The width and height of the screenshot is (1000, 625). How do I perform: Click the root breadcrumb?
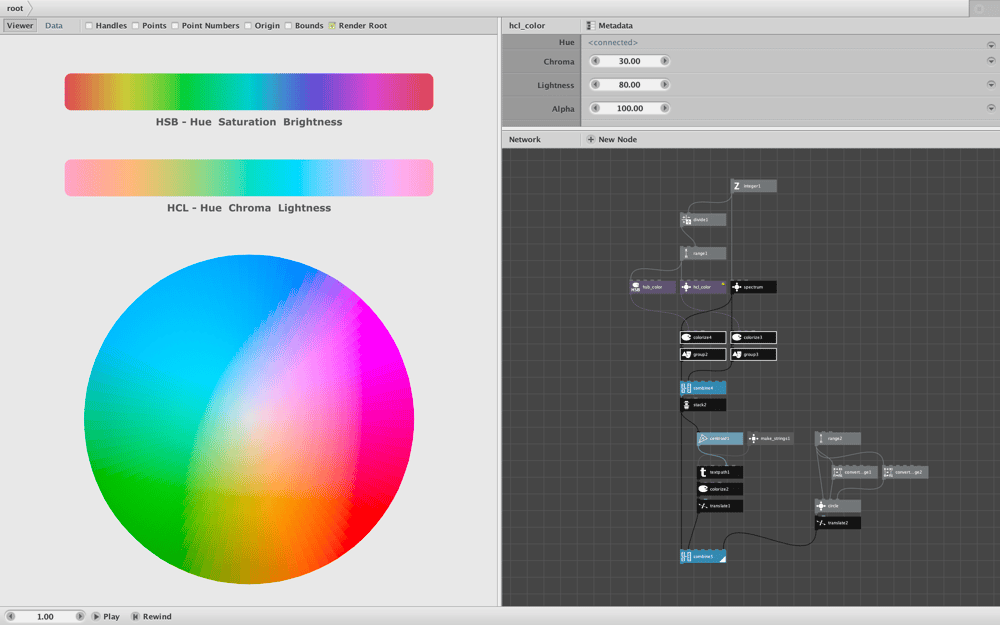pos(15,8)
